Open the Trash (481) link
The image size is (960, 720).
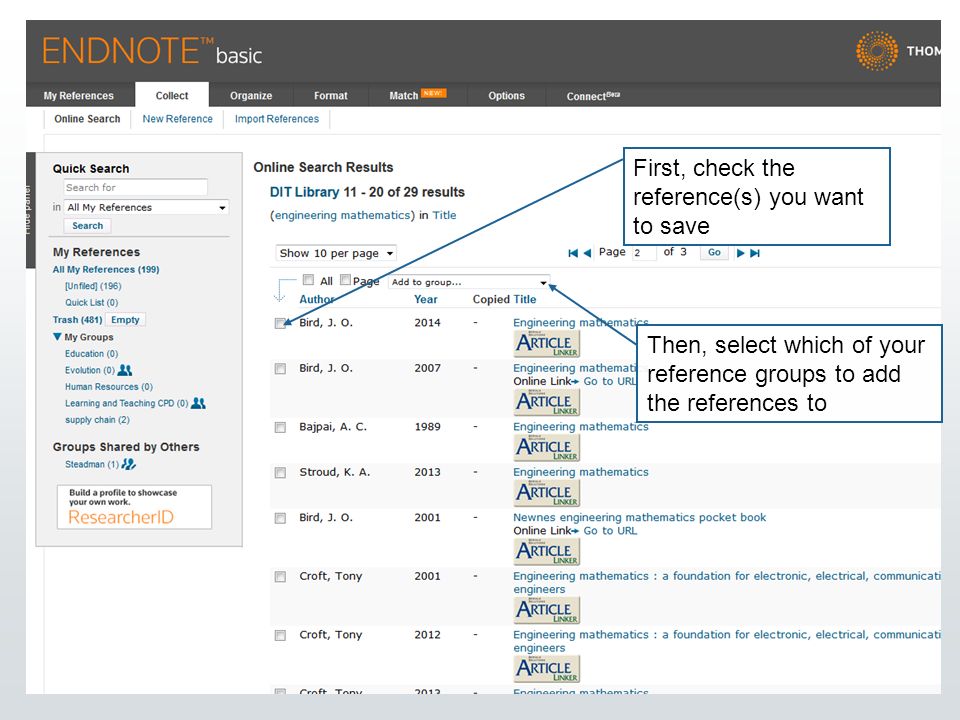77,320
